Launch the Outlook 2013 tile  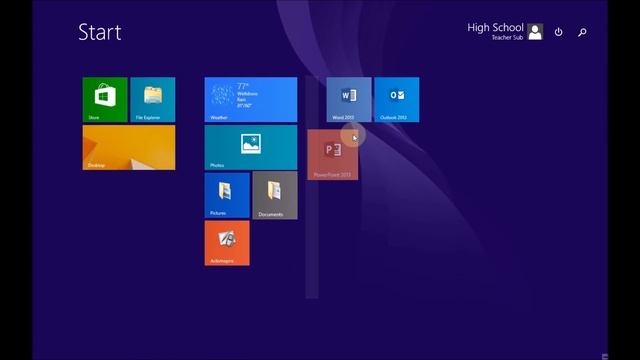[396, 100]
